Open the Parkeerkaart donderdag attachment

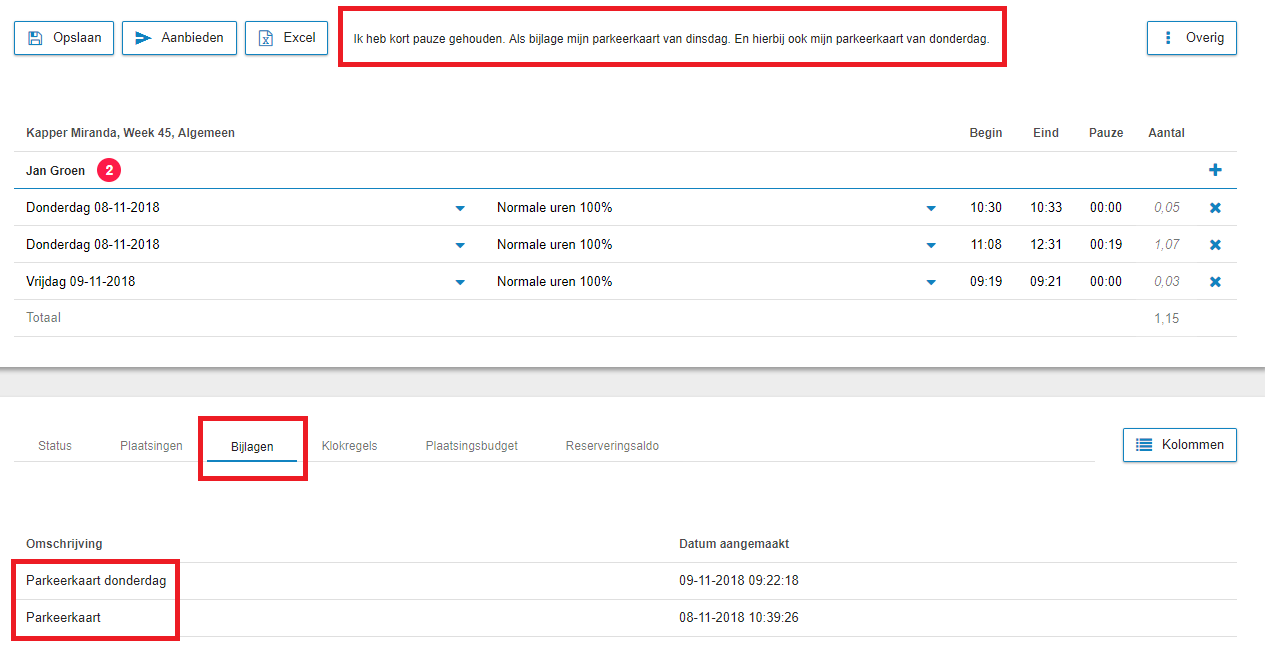tap(96, 581)
